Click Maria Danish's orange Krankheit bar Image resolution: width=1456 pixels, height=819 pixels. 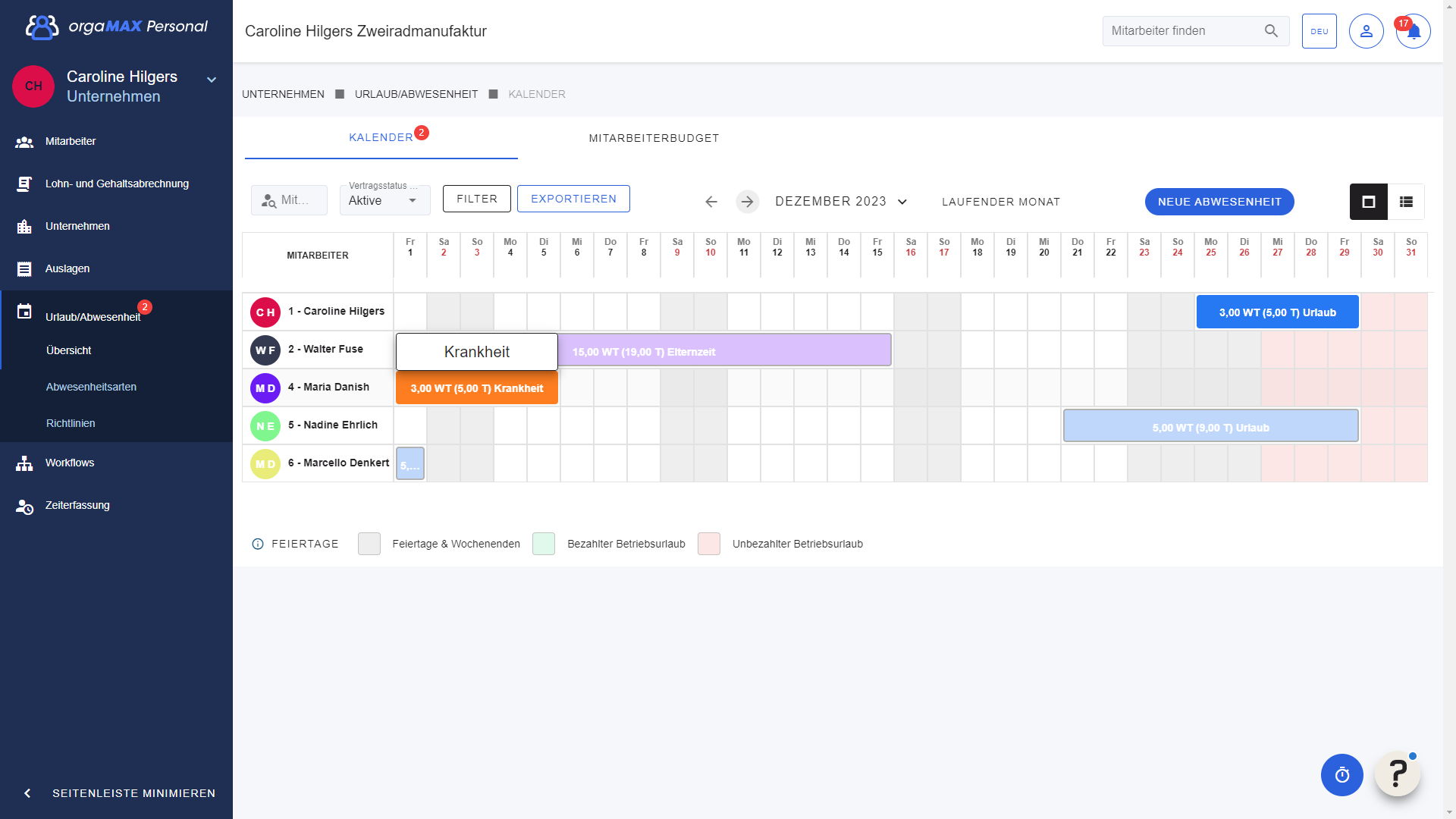coord(476,388)
